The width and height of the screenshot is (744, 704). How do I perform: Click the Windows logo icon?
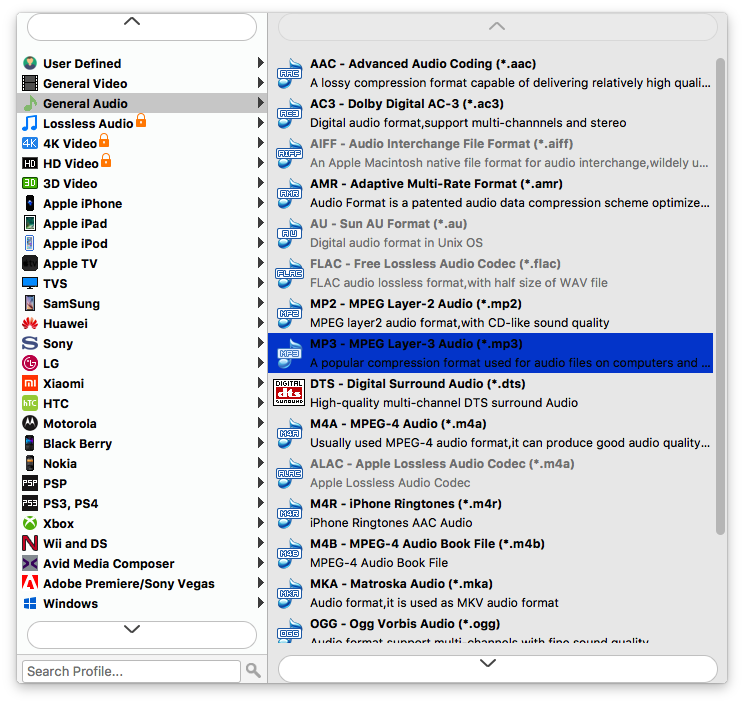30,603
